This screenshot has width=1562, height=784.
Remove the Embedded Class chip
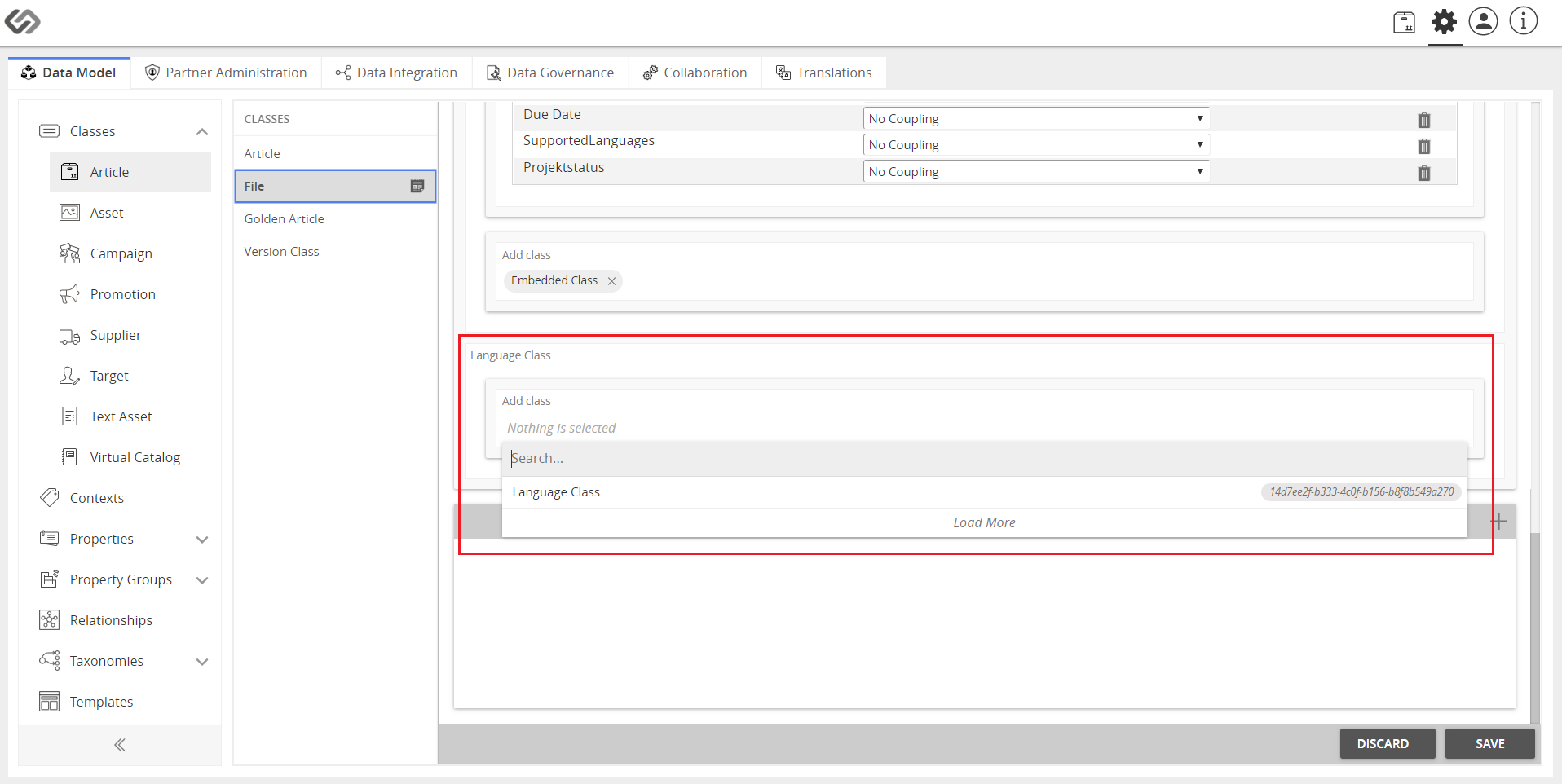tap(611, 281)
